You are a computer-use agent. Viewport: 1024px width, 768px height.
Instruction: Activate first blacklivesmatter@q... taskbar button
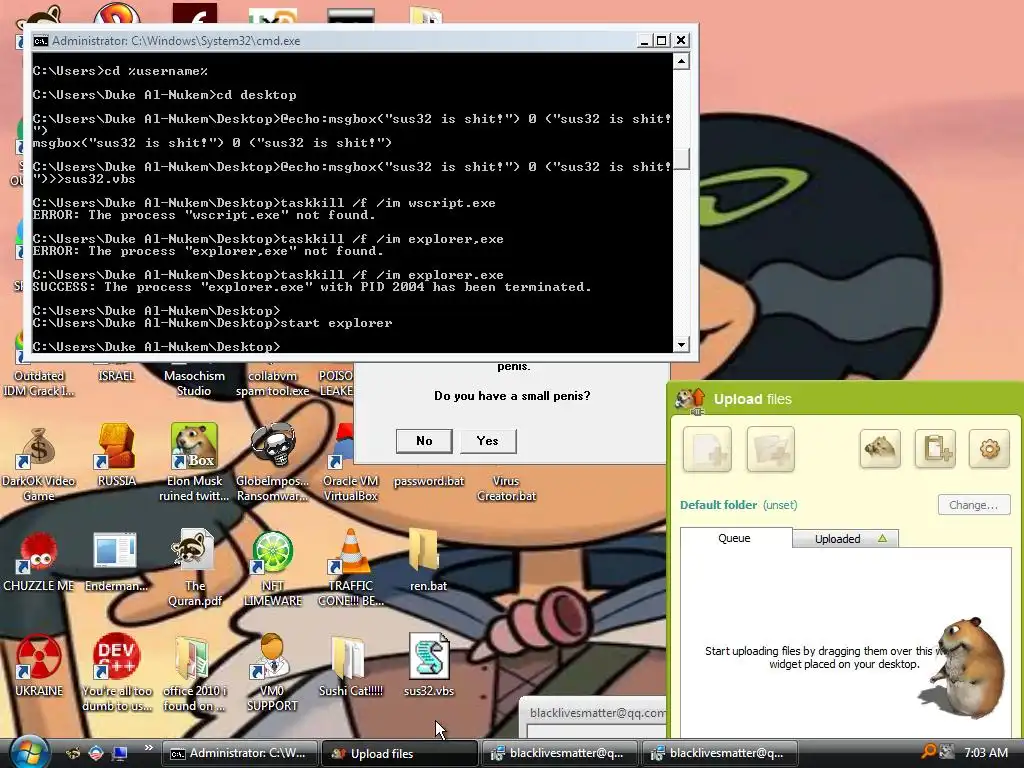click(560, 753)
